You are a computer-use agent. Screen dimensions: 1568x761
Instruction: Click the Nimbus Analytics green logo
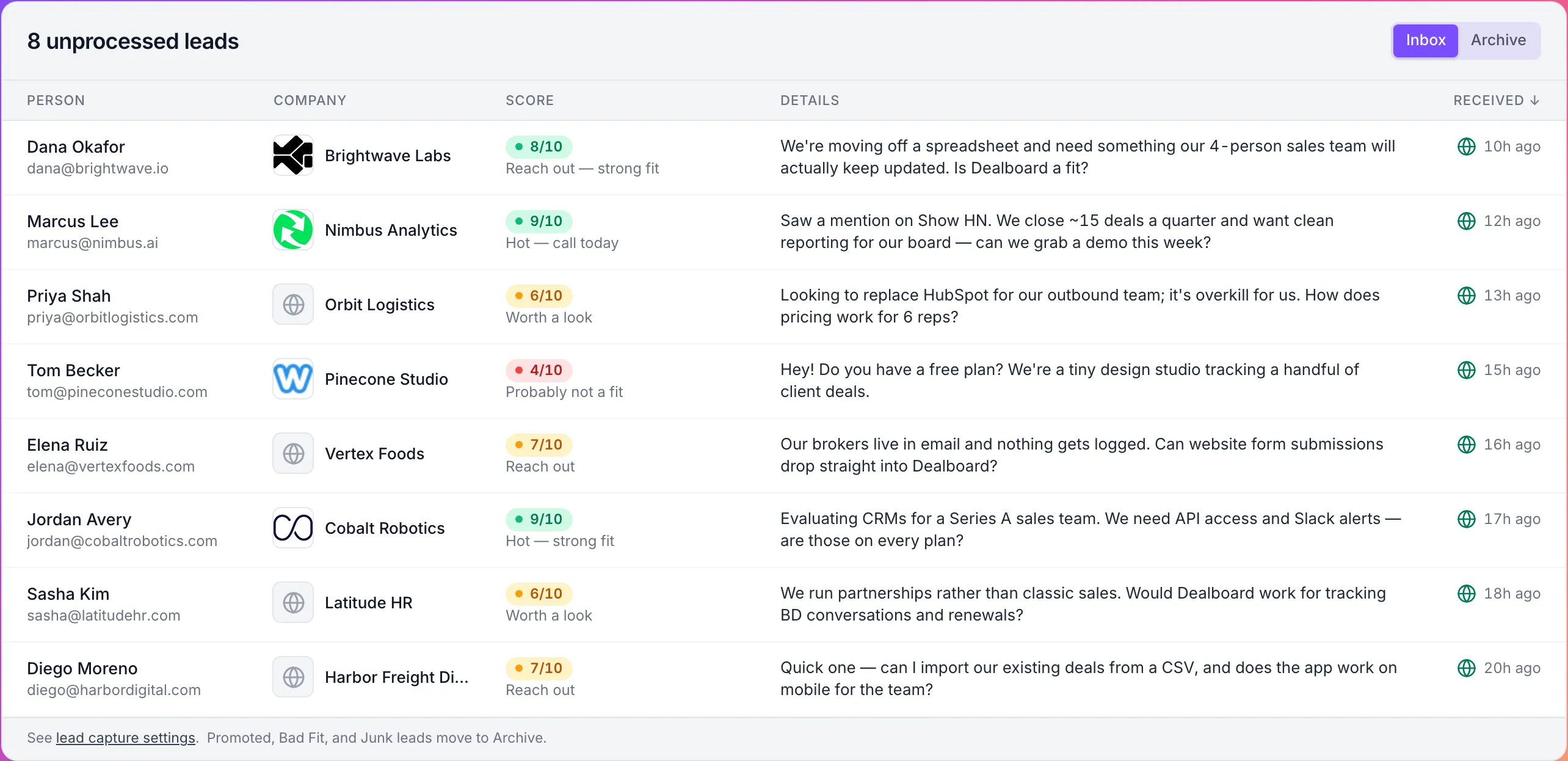point(293,230)
